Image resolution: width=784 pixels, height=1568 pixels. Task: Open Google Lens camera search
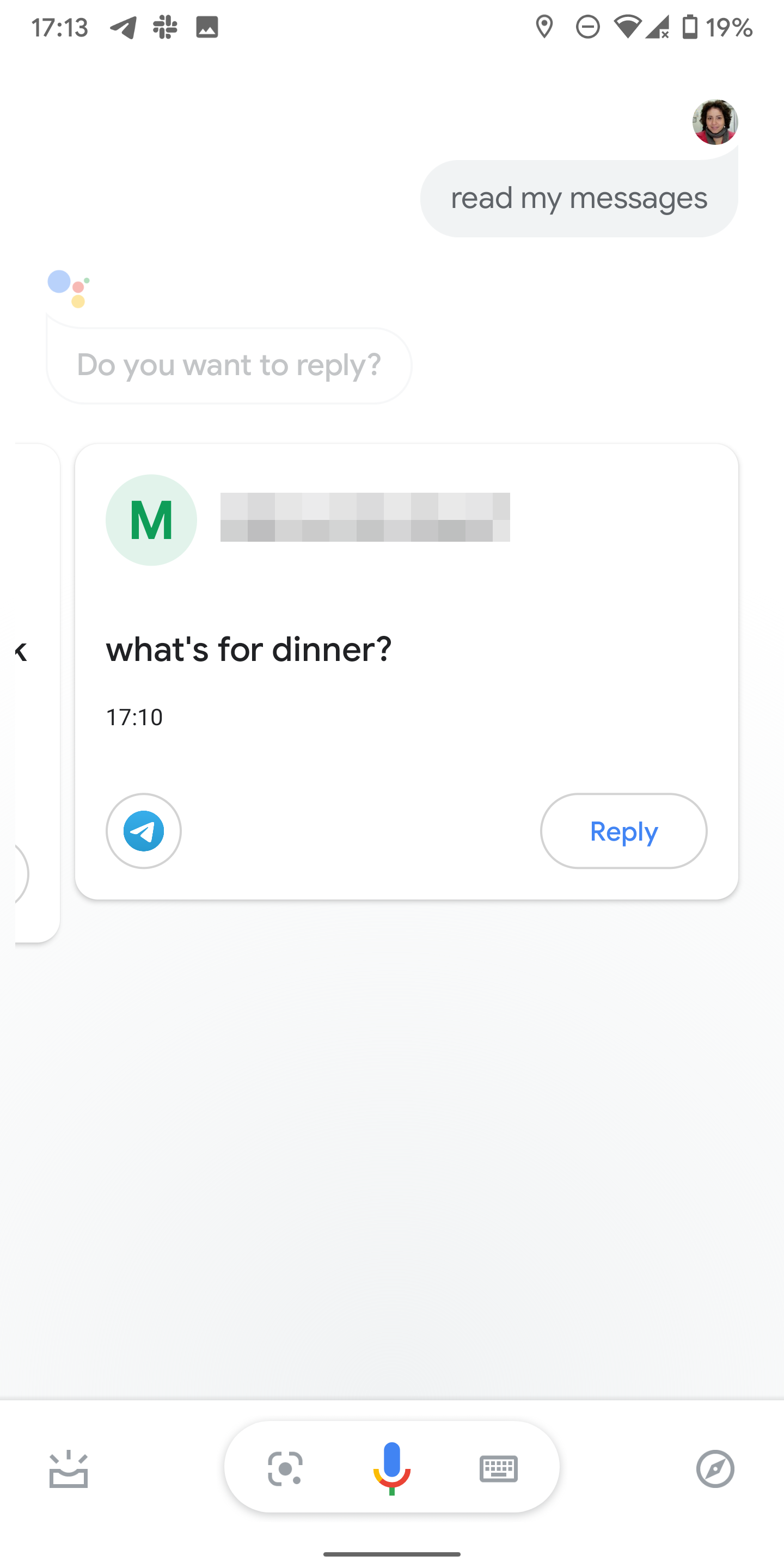pyautogui.click(x=285, y=1468)
